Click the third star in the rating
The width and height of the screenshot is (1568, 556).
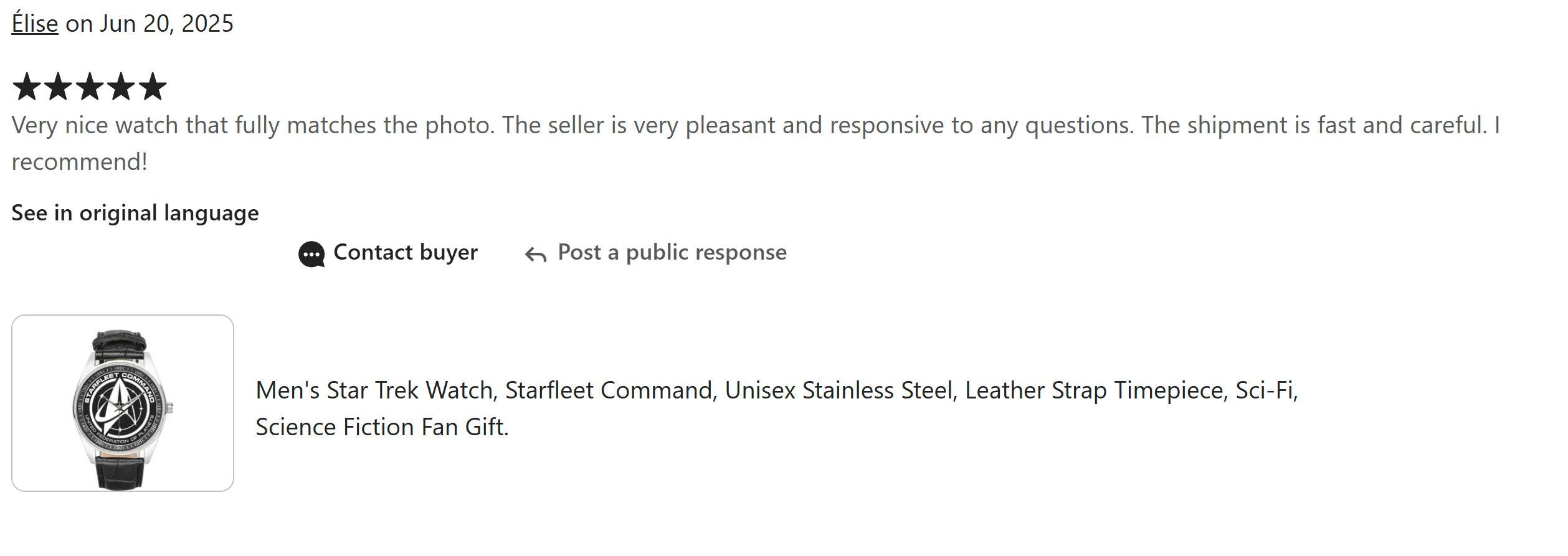coord(90,87)
